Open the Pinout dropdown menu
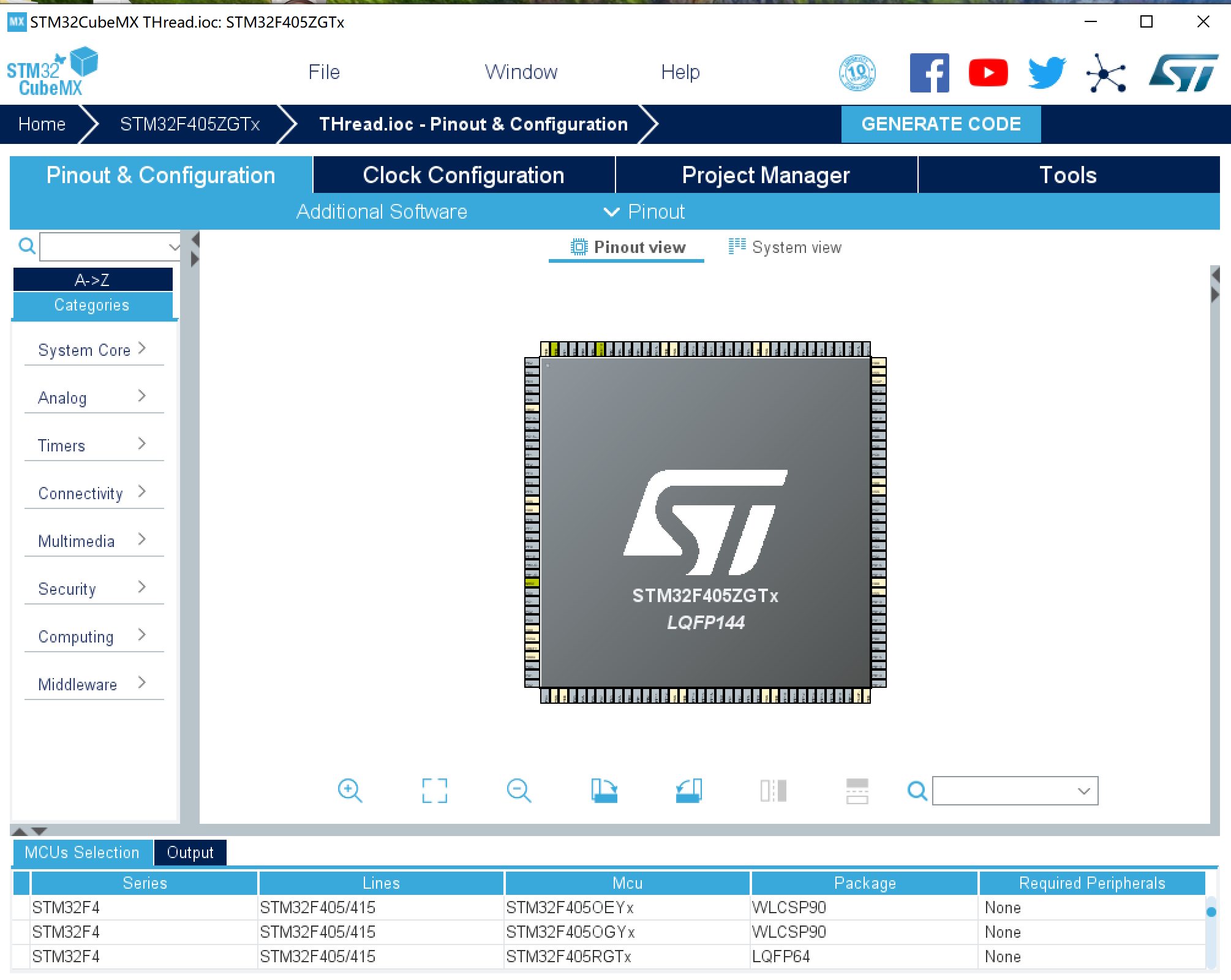This screenshot has width=1231, height=980. (643, 211)
